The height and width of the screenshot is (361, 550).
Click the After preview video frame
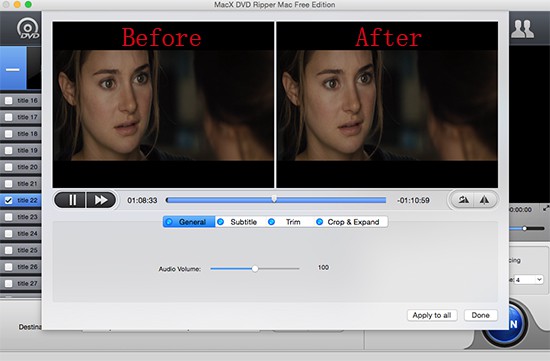(x=387, y=105)
